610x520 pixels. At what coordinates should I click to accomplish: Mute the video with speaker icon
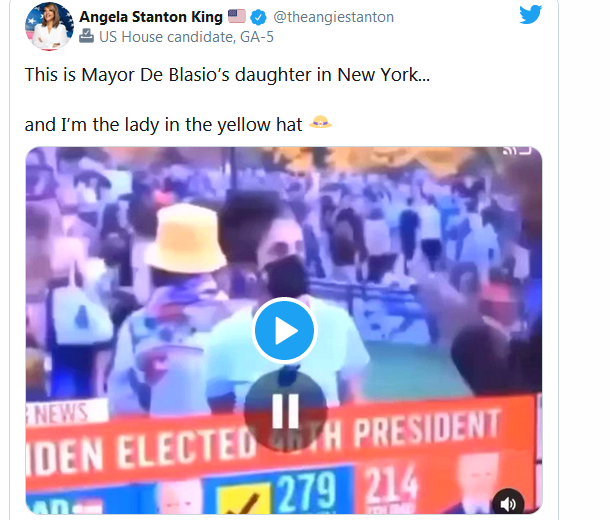[x=508, y=503]
